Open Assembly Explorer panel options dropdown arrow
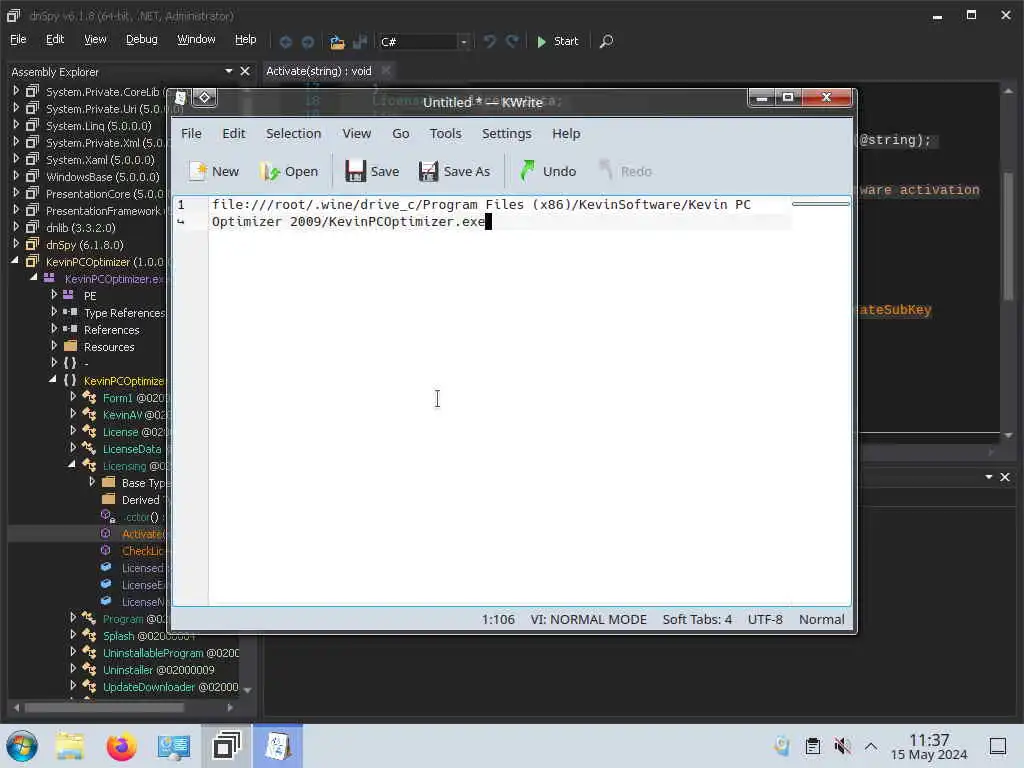This screenshot has height=768, width=1024. coord(229,71)
